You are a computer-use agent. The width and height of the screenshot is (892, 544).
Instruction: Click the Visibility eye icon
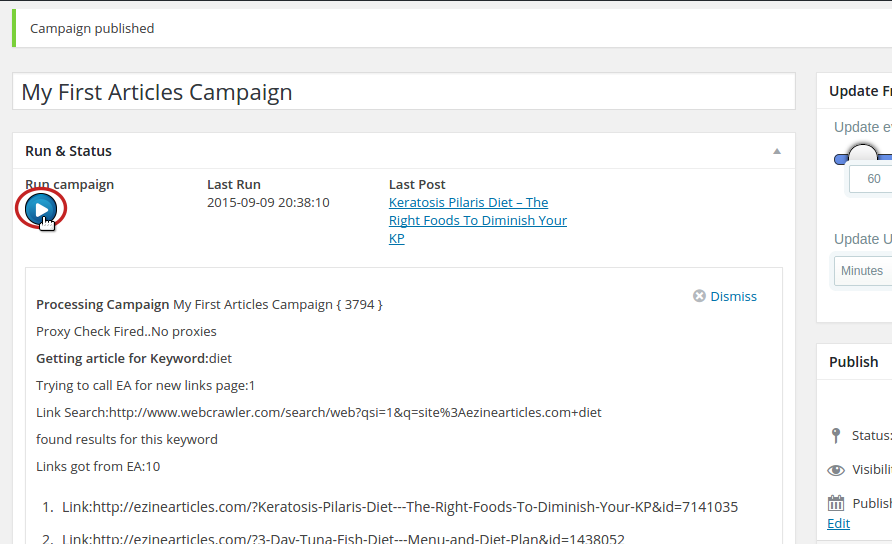836,470
